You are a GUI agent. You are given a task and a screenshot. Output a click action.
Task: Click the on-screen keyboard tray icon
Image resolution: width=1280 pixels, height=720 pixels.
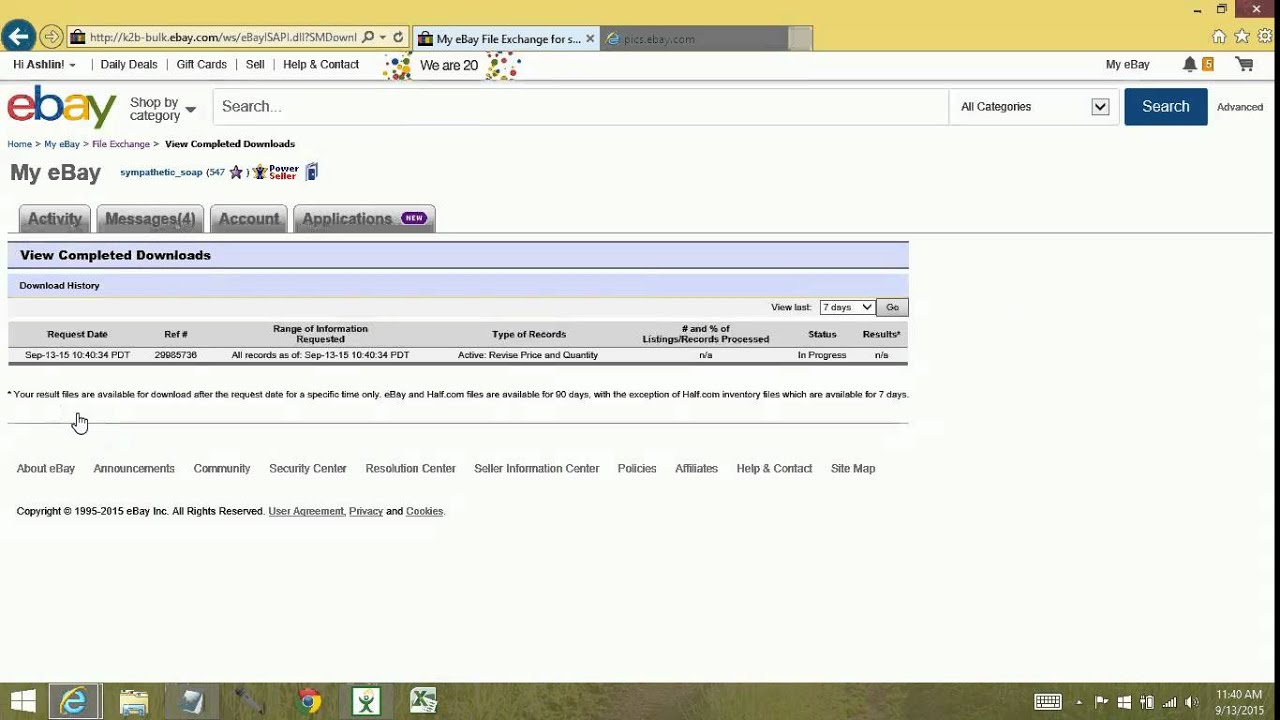[1048, 702]
